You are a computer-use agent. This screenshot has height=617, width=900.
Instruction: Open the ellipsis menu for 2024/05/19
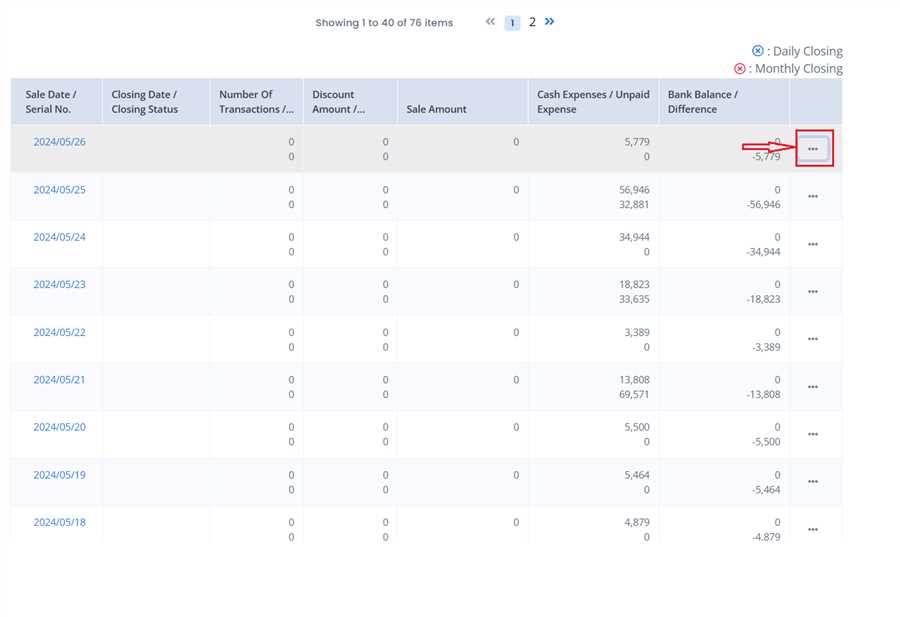point(812,482)
